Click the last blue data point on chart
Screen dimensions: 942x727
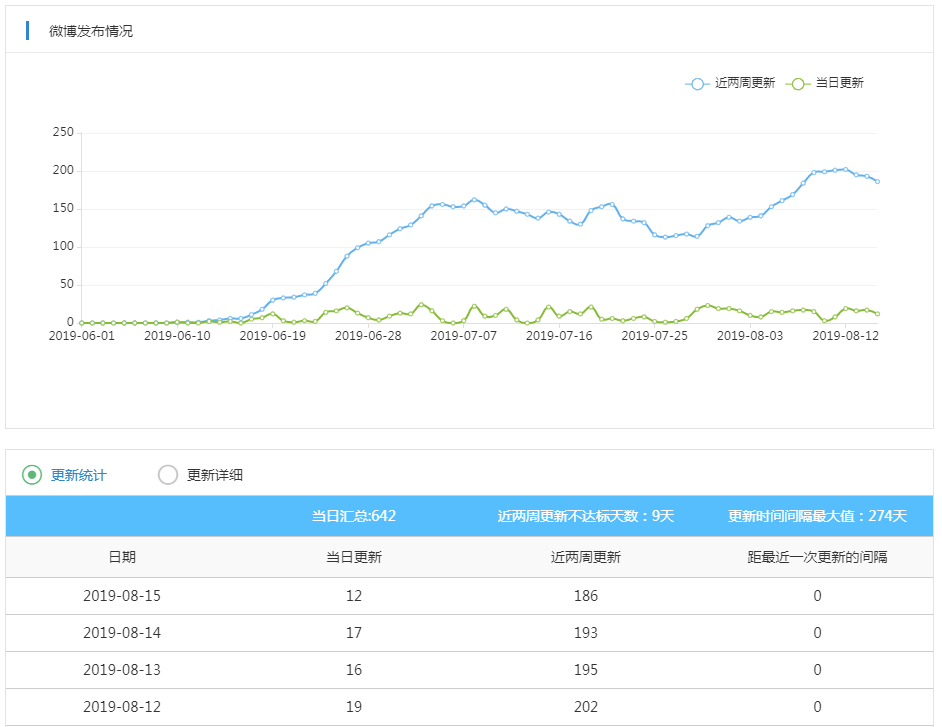(x=877, y=181)
